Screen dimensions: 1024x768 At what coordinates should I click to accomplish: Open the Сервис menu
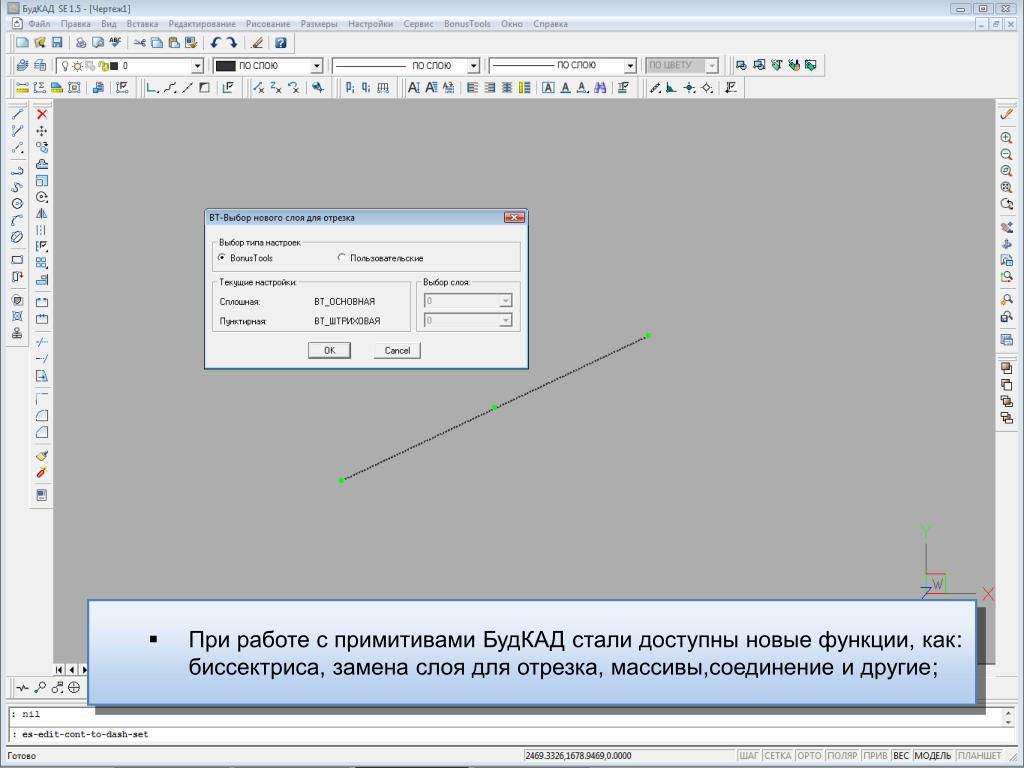pos(418,24)
